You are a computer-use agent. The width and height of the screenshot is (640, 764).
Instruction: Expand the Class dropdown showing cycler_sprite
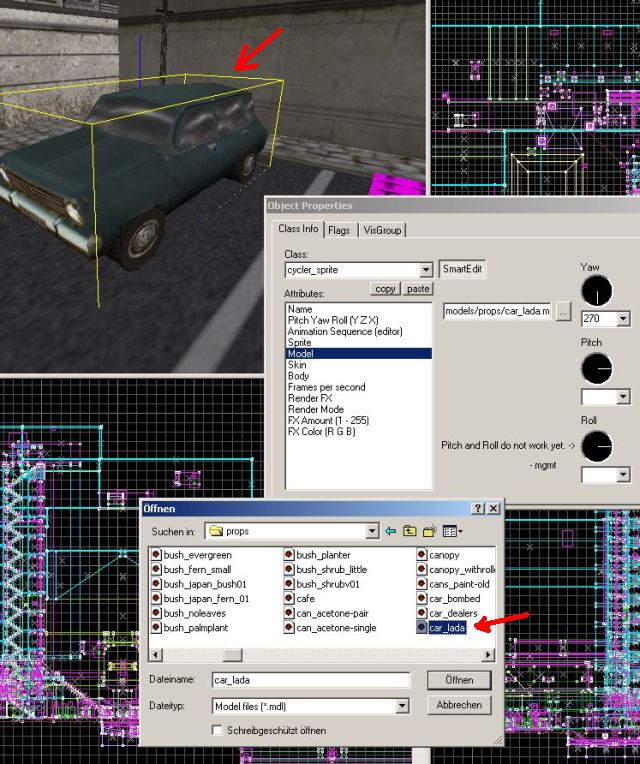[x=426, y=270]
